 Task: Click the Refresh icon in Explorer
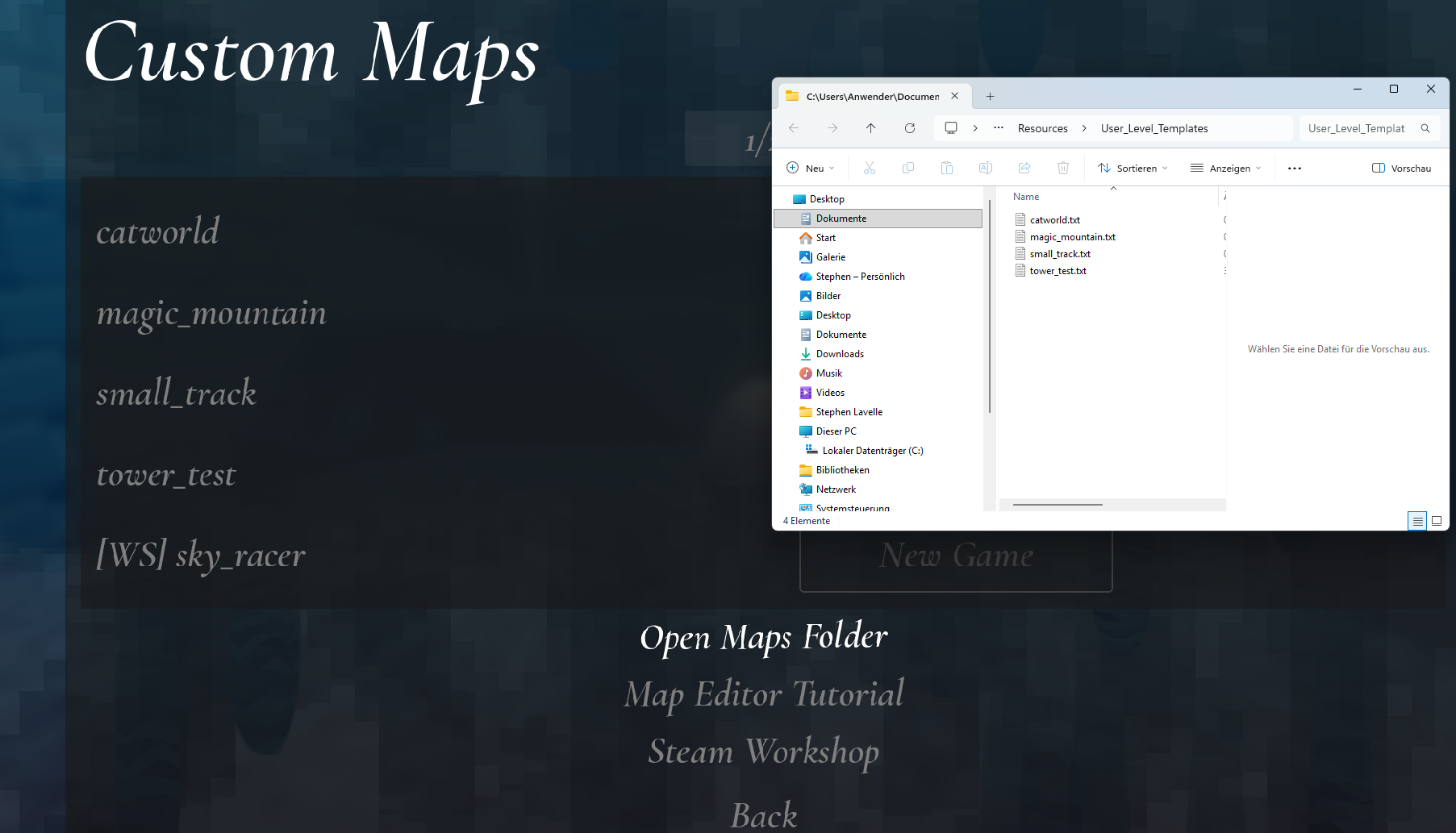click(909, 128)
